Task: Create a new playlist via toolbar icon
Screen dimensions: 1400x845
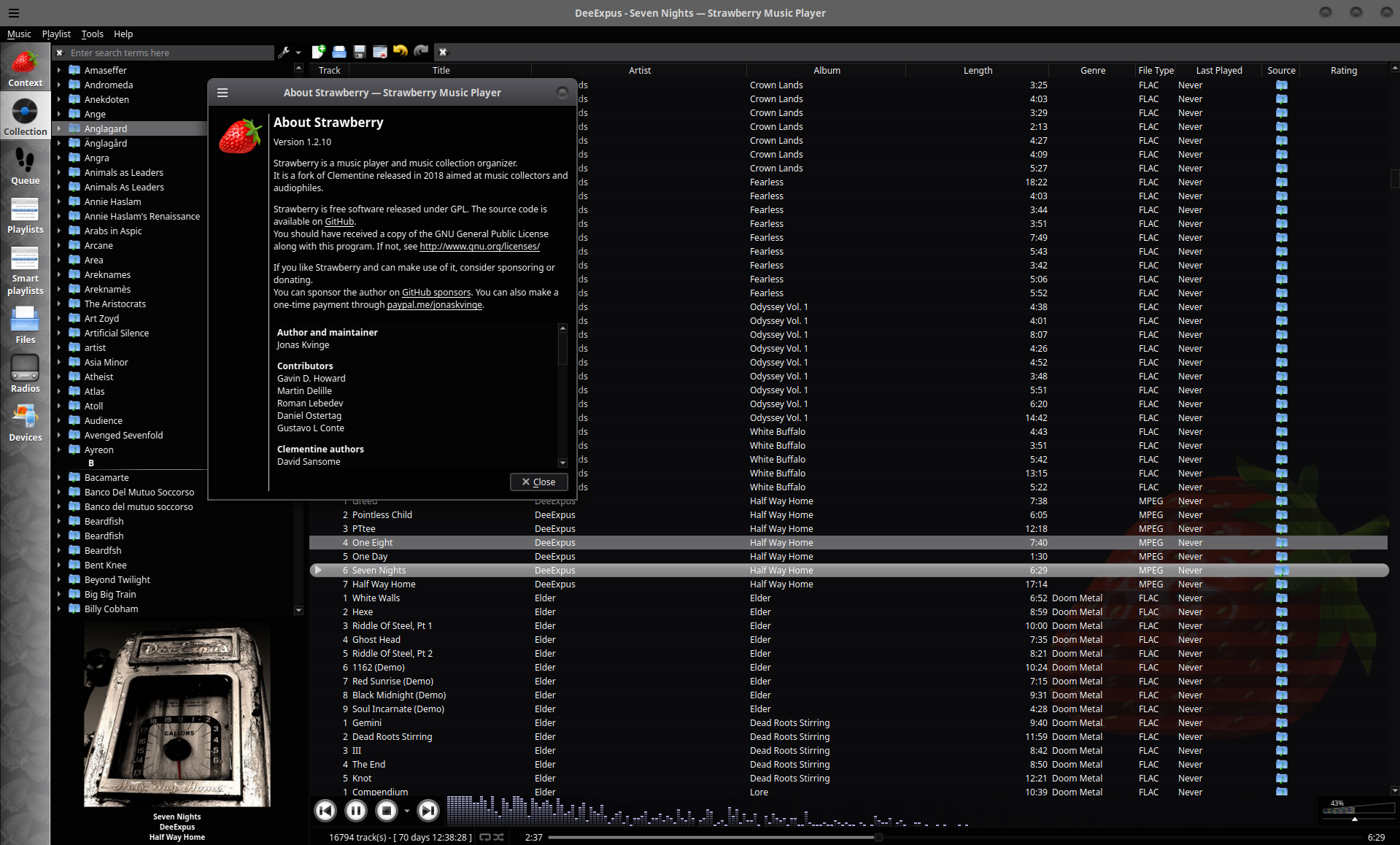Action: pyautogui.click(x=319, y=52)
